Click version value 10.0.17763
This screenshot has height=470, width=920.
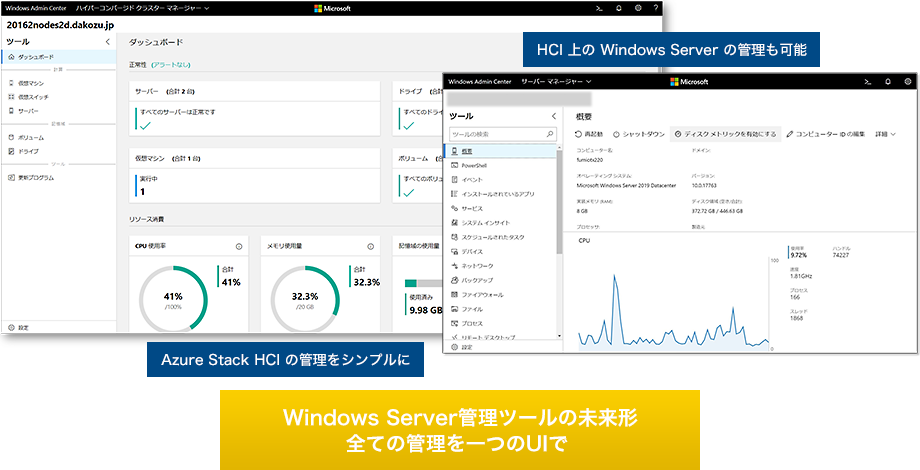(x=706, y=185)
